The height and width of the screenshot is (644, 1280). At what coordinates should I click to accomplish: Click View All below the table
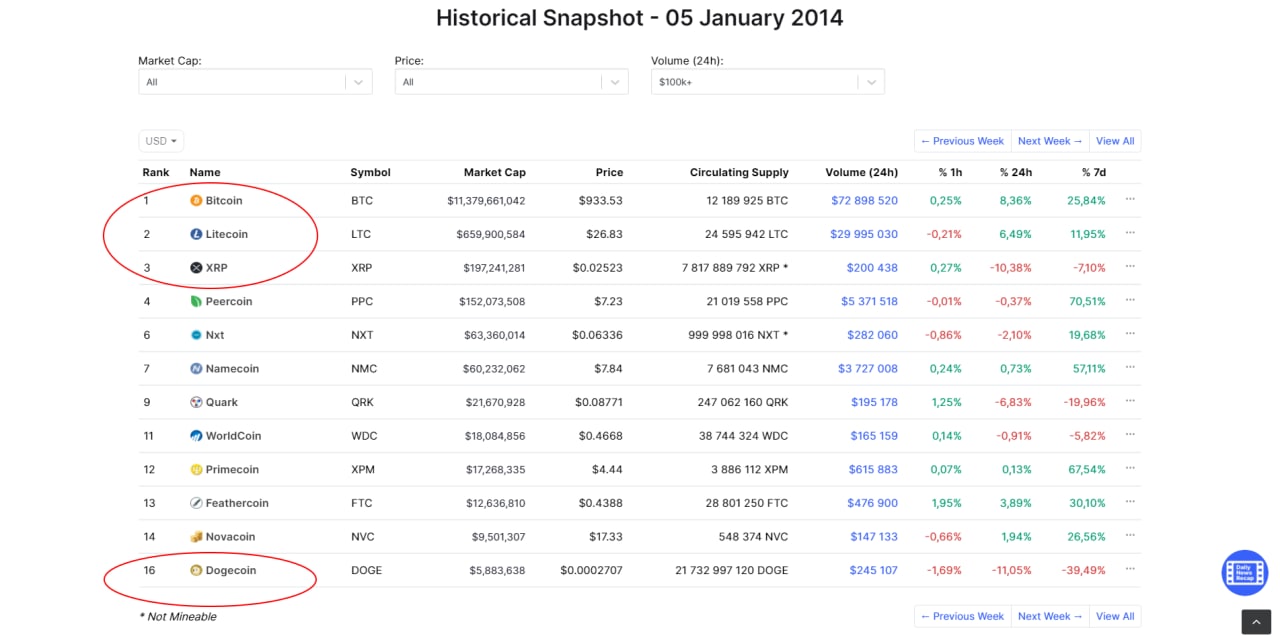click(x=1115, y=616)
